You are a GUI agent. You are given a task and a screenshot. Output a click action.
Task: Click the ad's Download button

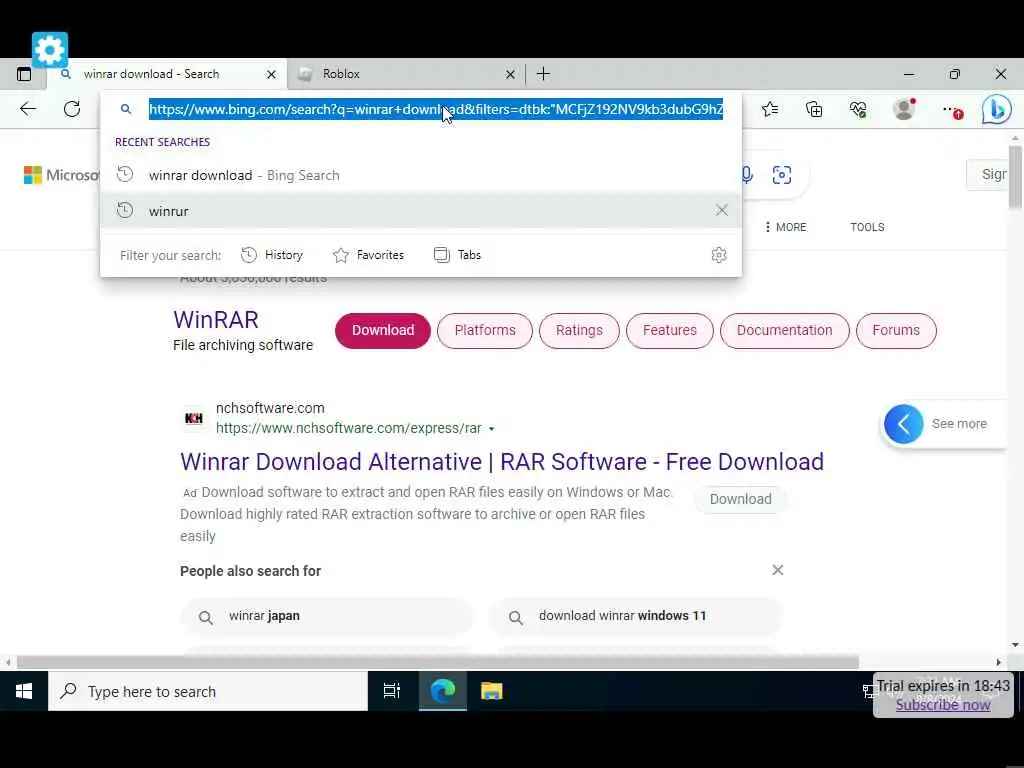pos(741,499)
